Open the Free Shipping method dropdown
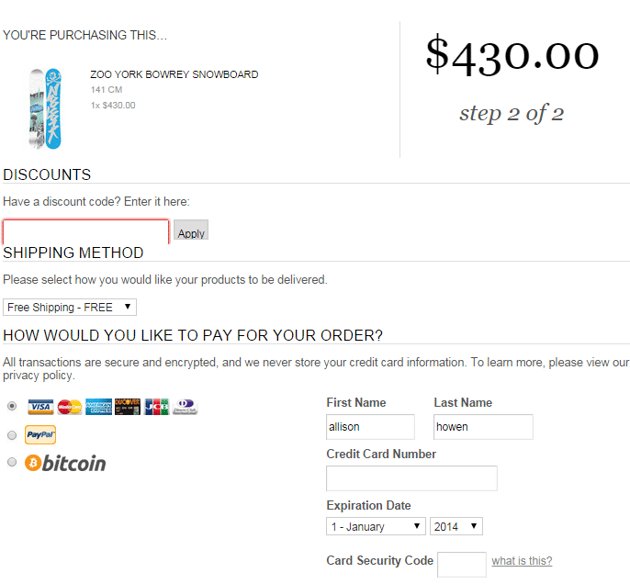This screenshot has height=584, width=630. 70,307
